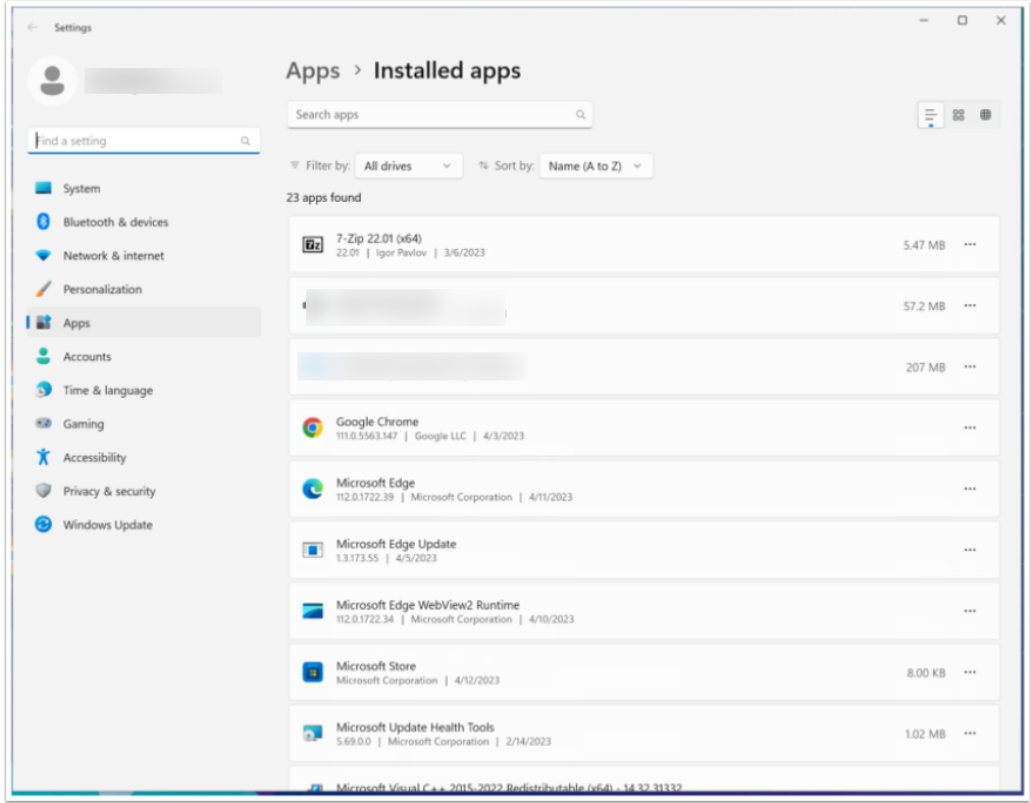Switch to grid view layout icon
Image resolution: width=1031 pixels, height=803 pixels.
tap(958, 115)
